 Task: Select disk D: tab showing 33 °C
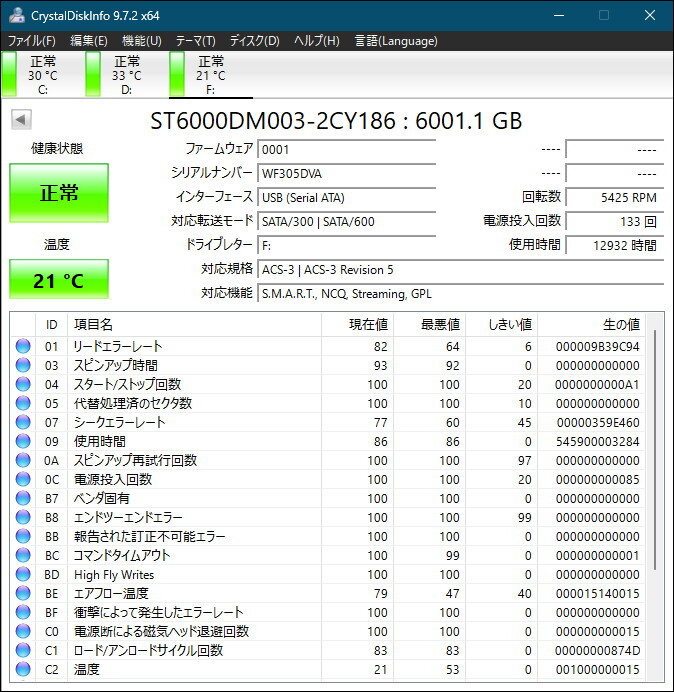pyautogui.click(x=127, y=75)
